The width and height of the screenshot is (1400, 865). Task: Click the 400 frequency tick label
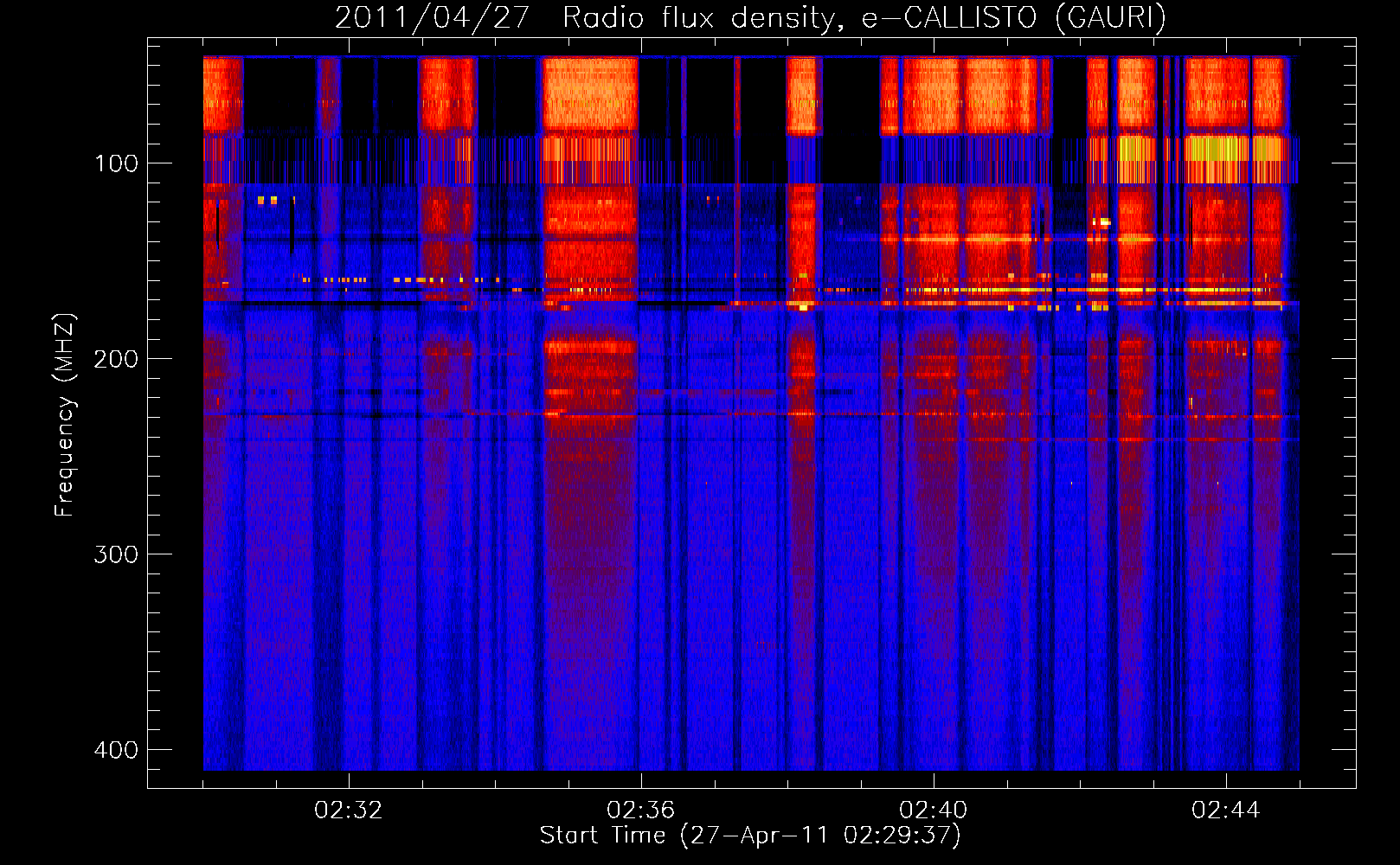coord(116,750)
